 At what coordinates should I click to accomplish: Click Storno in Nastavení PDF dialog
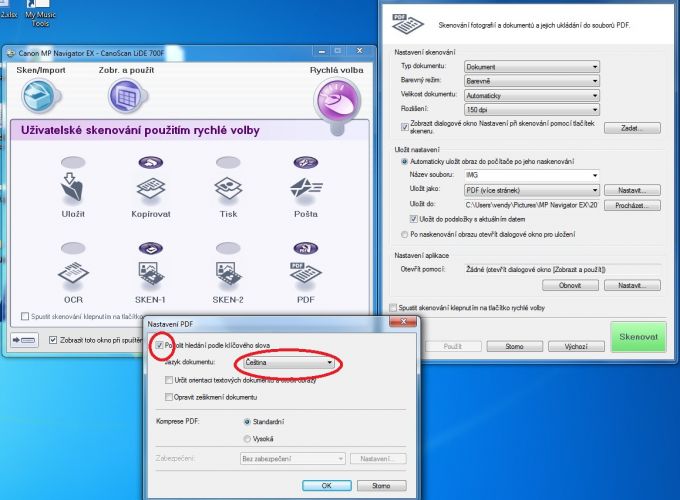click(x=381, y=486)
